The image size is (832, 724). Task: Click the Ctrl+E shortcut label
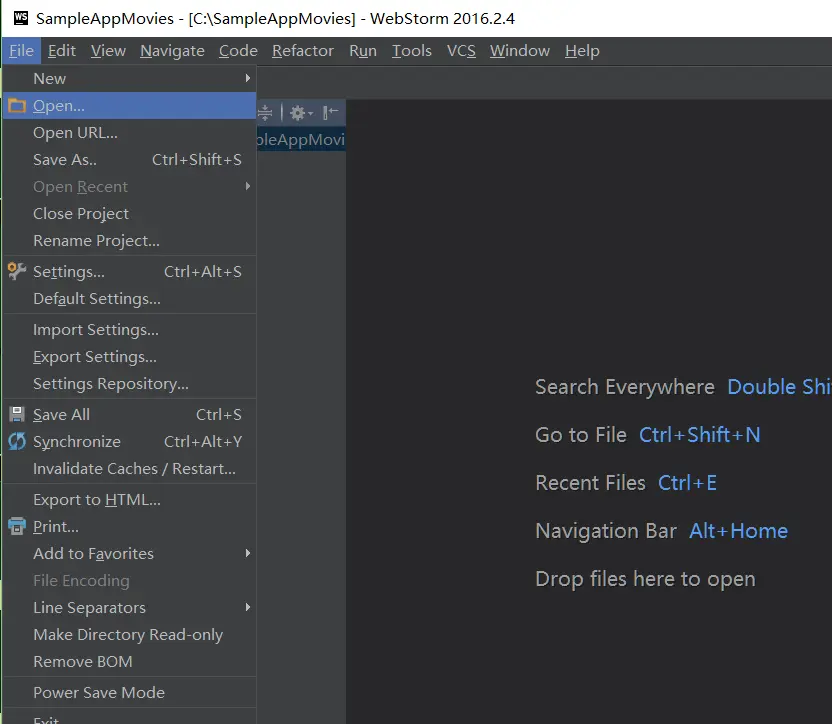point(687,483)
